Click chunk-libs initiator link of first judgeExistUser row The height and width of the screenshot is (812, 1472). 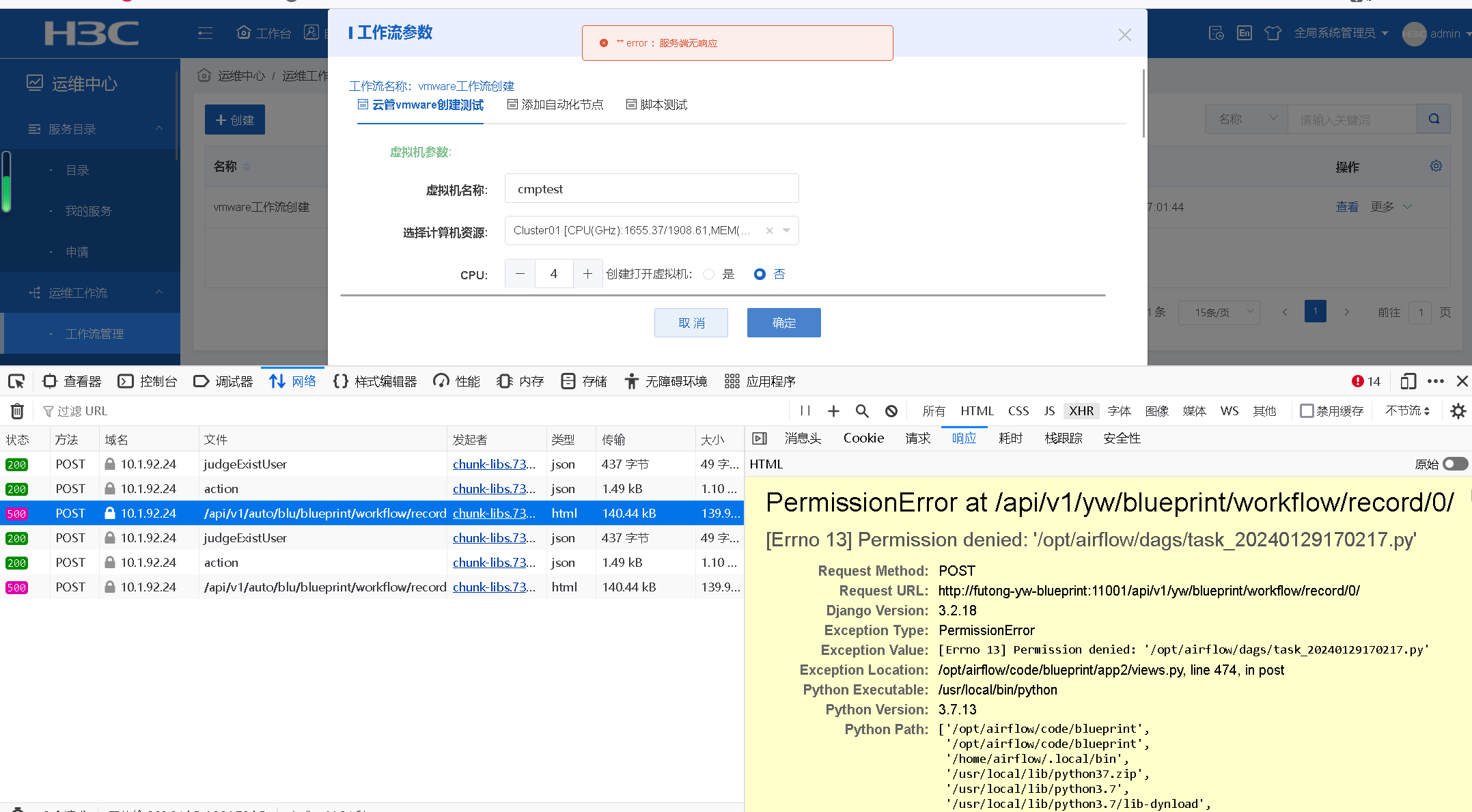click(x=494, y=464)
